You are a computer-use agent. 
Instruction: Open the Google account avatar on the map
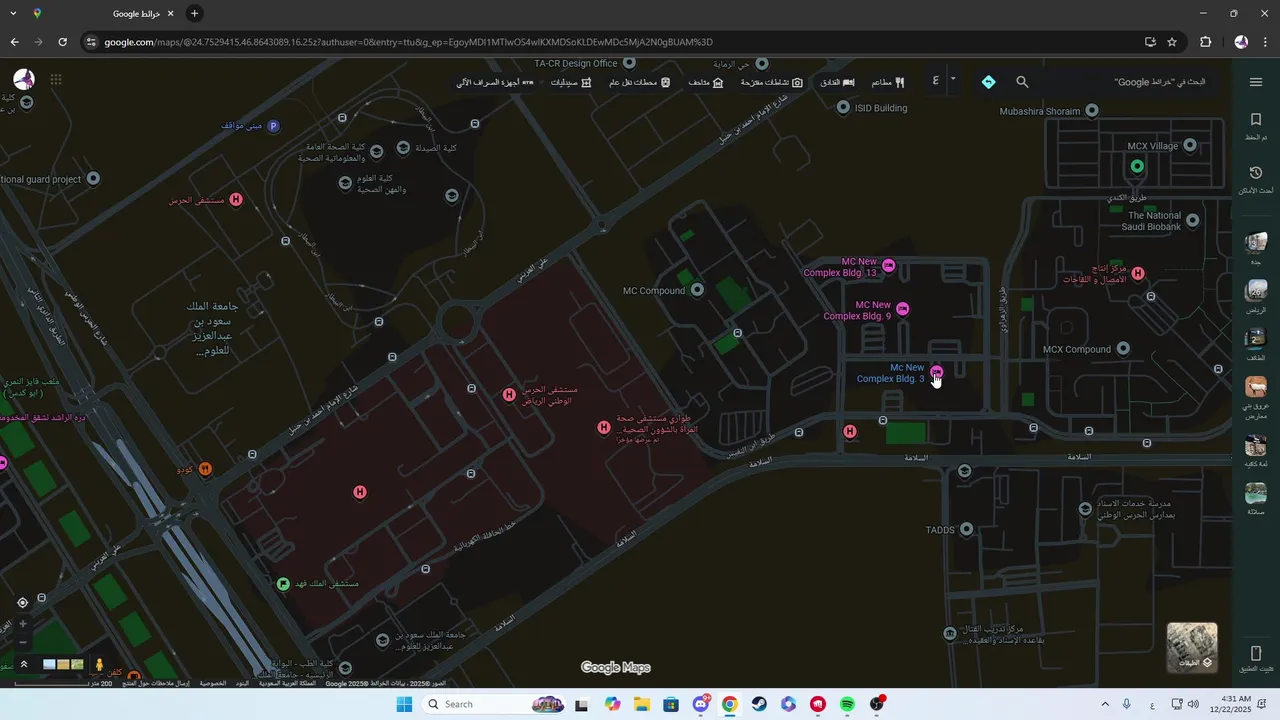tap(24, 80)
